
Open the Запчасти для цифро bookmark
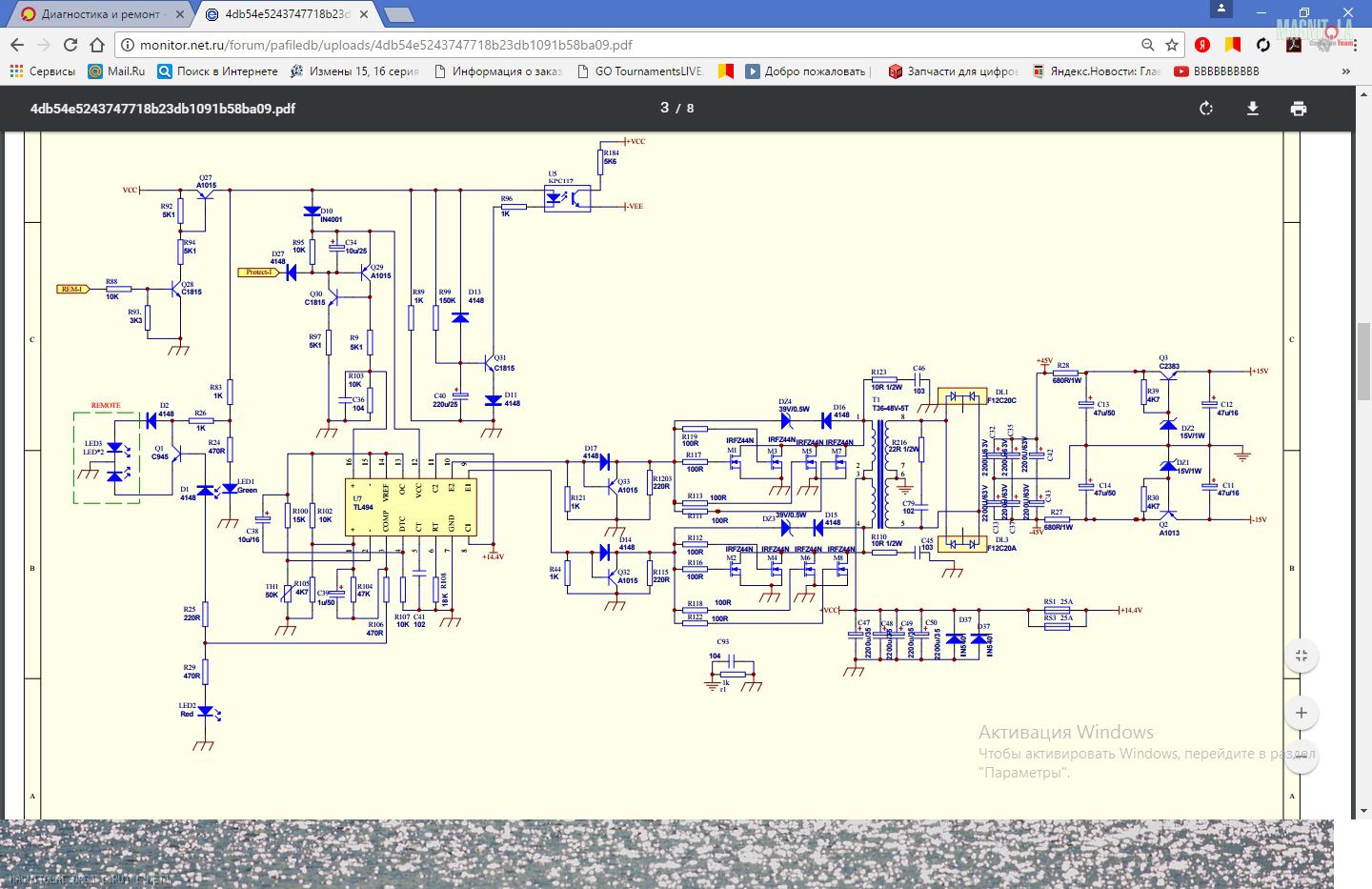(953, 71)
